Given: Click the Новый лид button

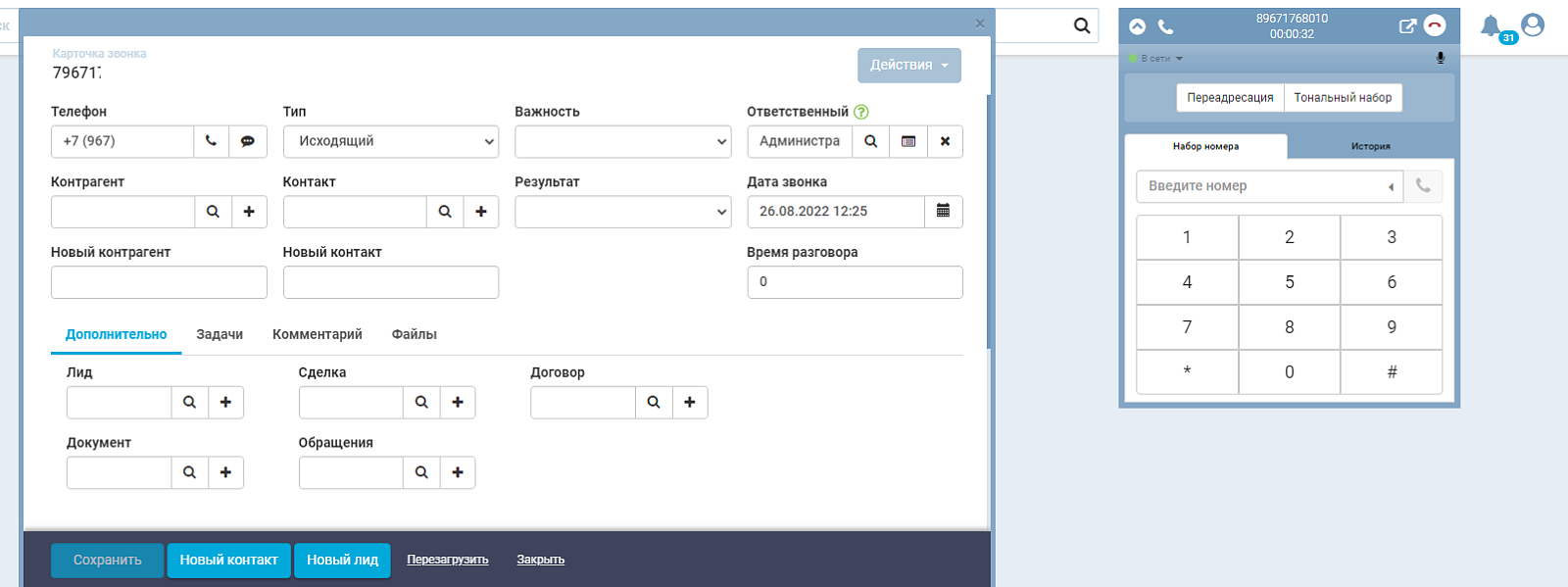Looking at the screenshot, I should [343, 561].
